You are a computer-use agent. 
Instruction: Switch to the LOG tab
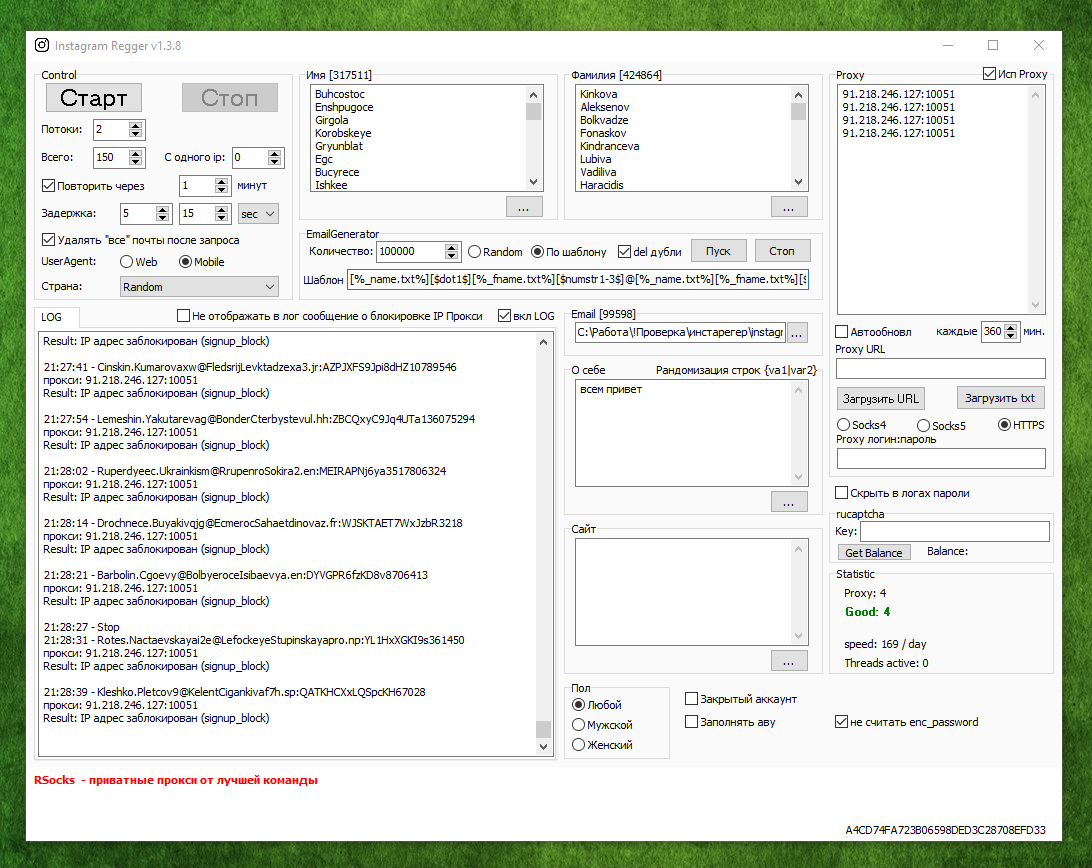tap(51, 317)
